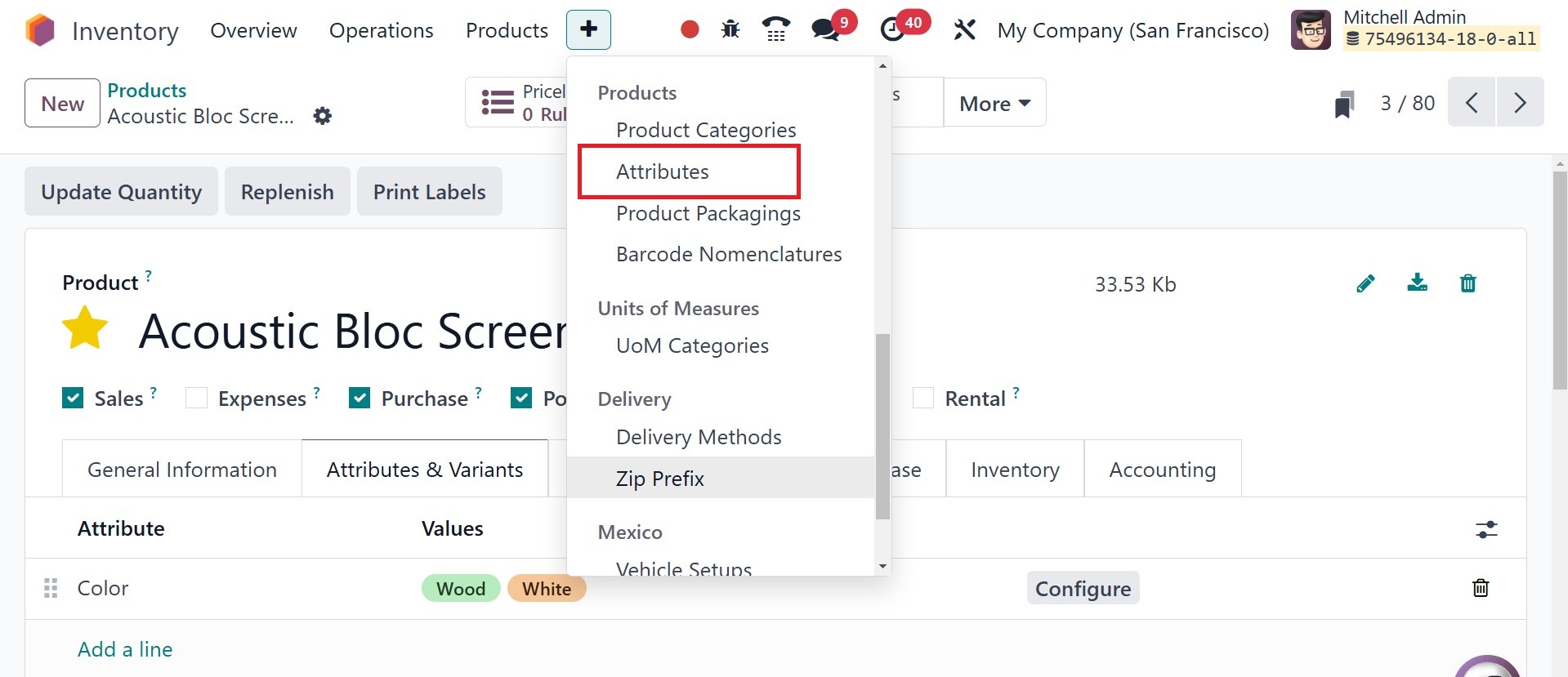
Task: Open the activities clock icon
Action: click(x=892, y=30)
